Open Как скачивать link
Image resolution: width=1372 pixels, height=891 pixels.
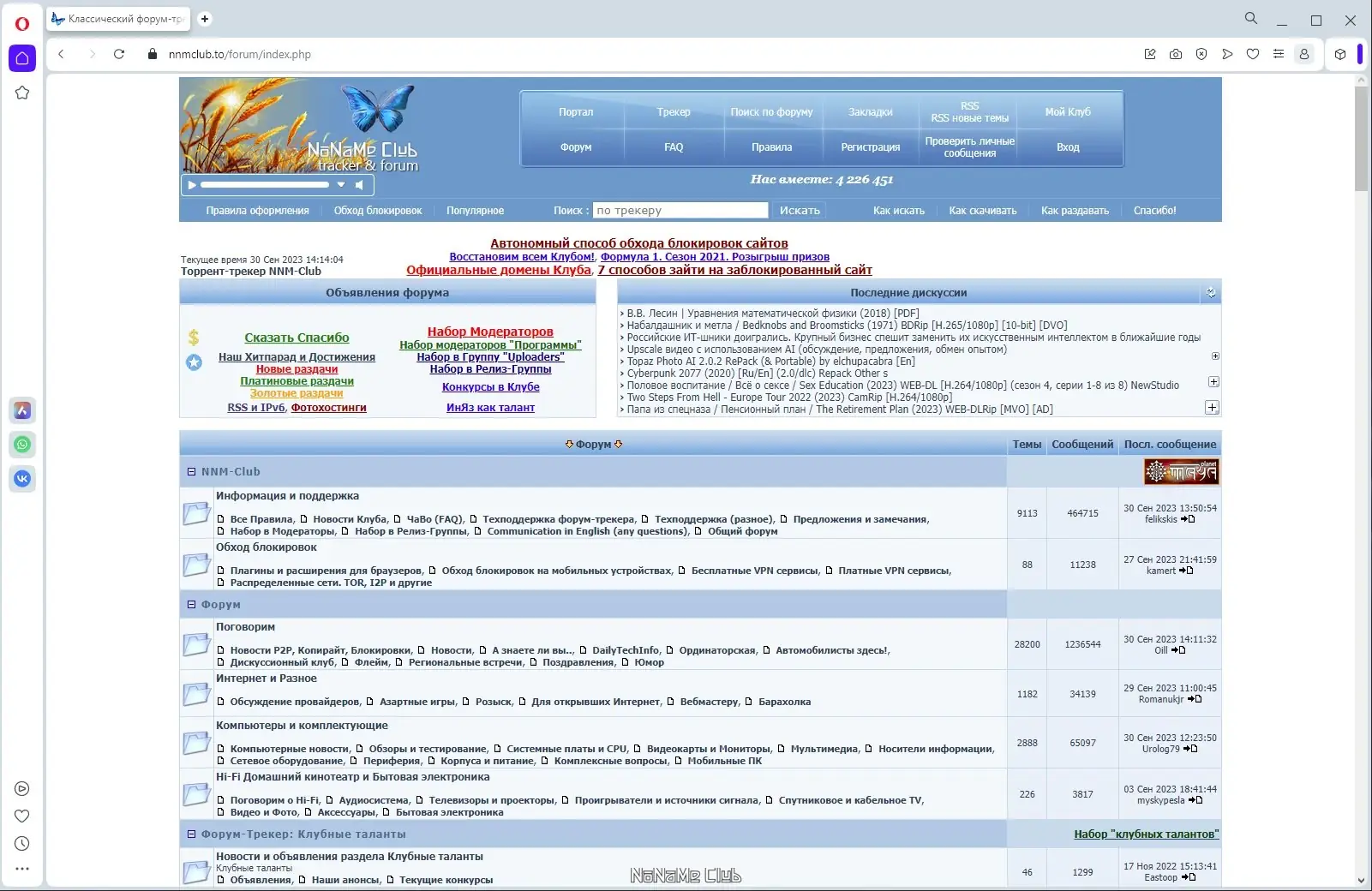(x=982, y=211)
